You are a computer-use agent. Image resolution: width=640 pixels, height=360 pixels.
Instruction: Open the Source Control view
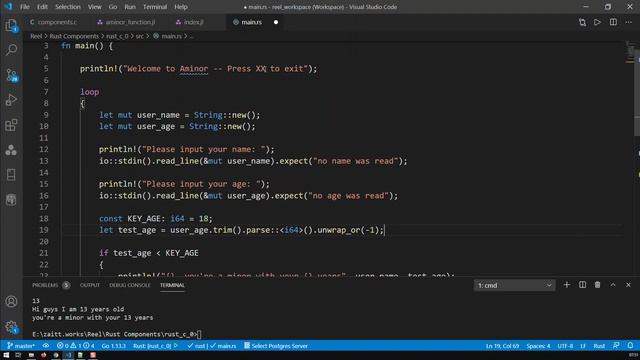[11, 75]
